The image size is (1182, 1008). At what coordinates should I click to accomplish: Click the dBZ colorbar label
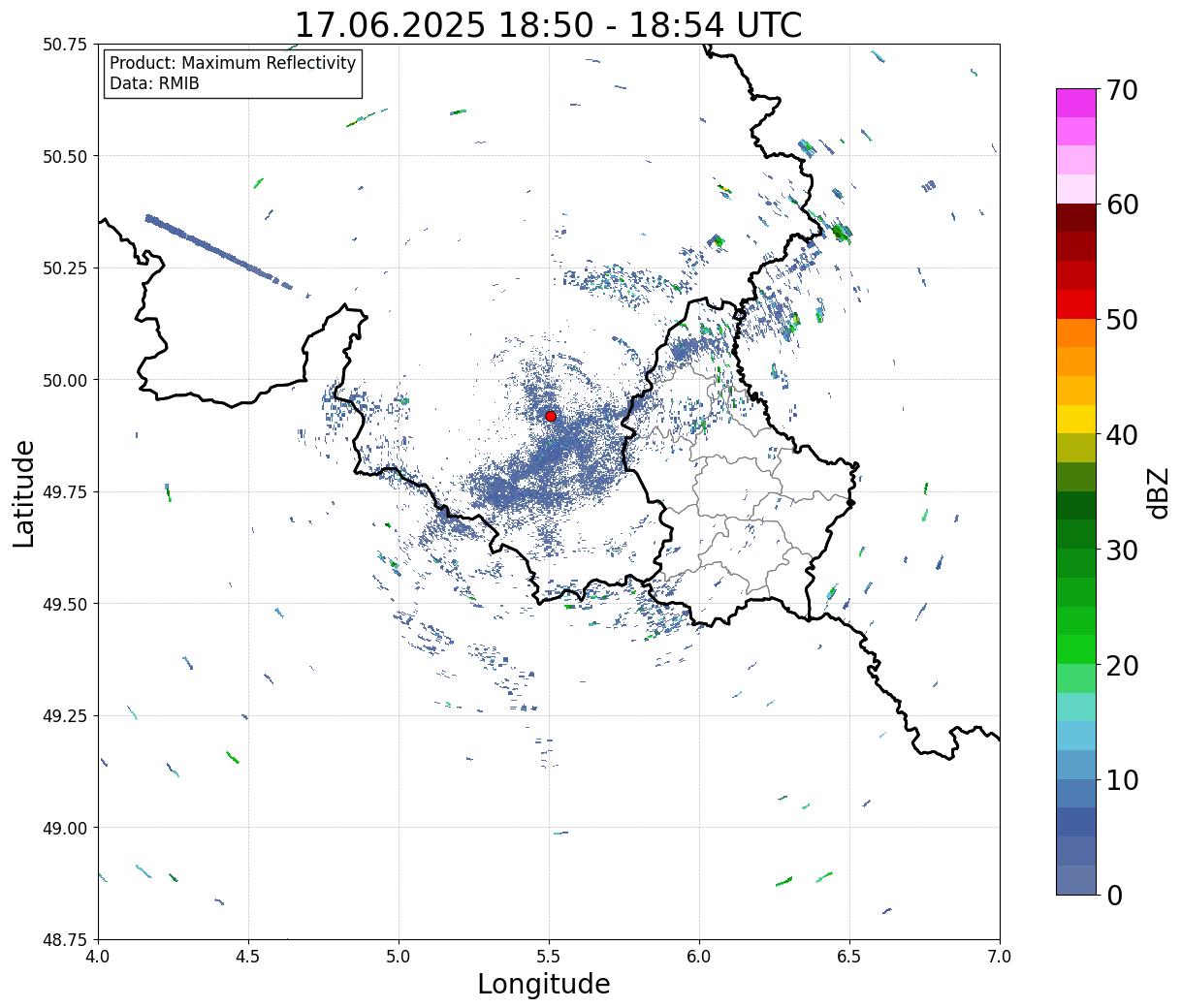pyautogui.click(x=1159, y=492)
